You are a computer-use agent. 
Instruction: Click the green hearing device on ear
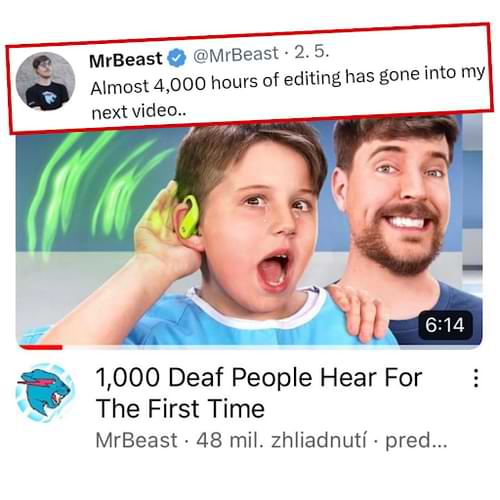189,217
